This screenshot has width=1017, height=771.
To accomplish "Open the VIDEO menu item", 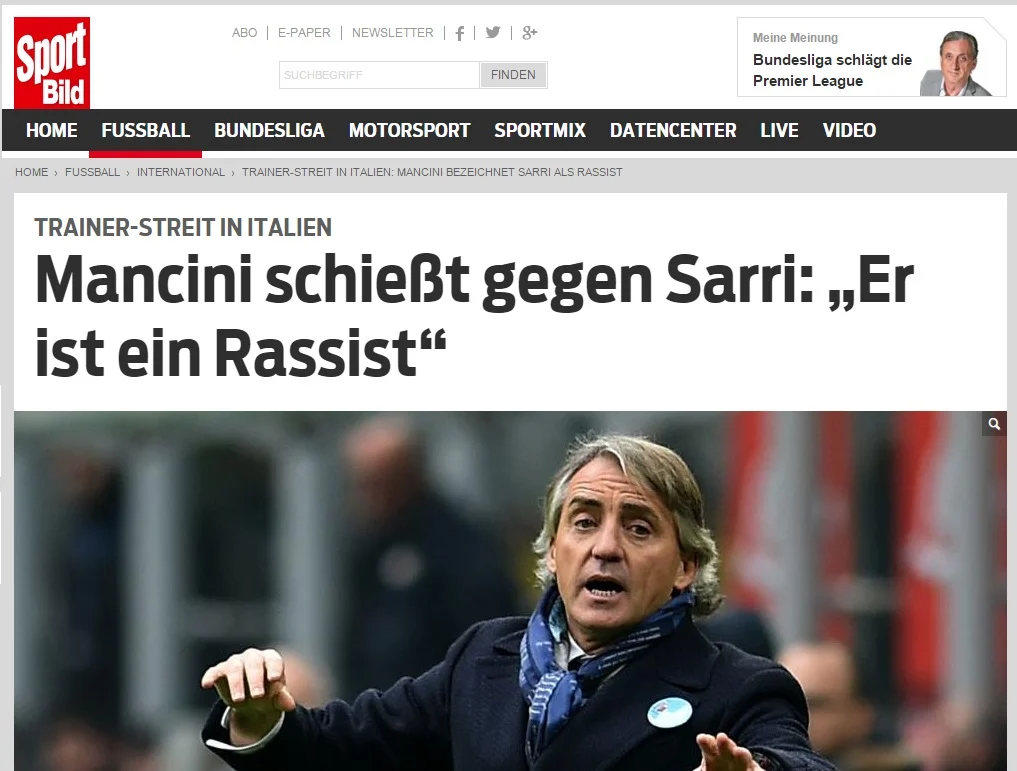I will coord(850,130).
